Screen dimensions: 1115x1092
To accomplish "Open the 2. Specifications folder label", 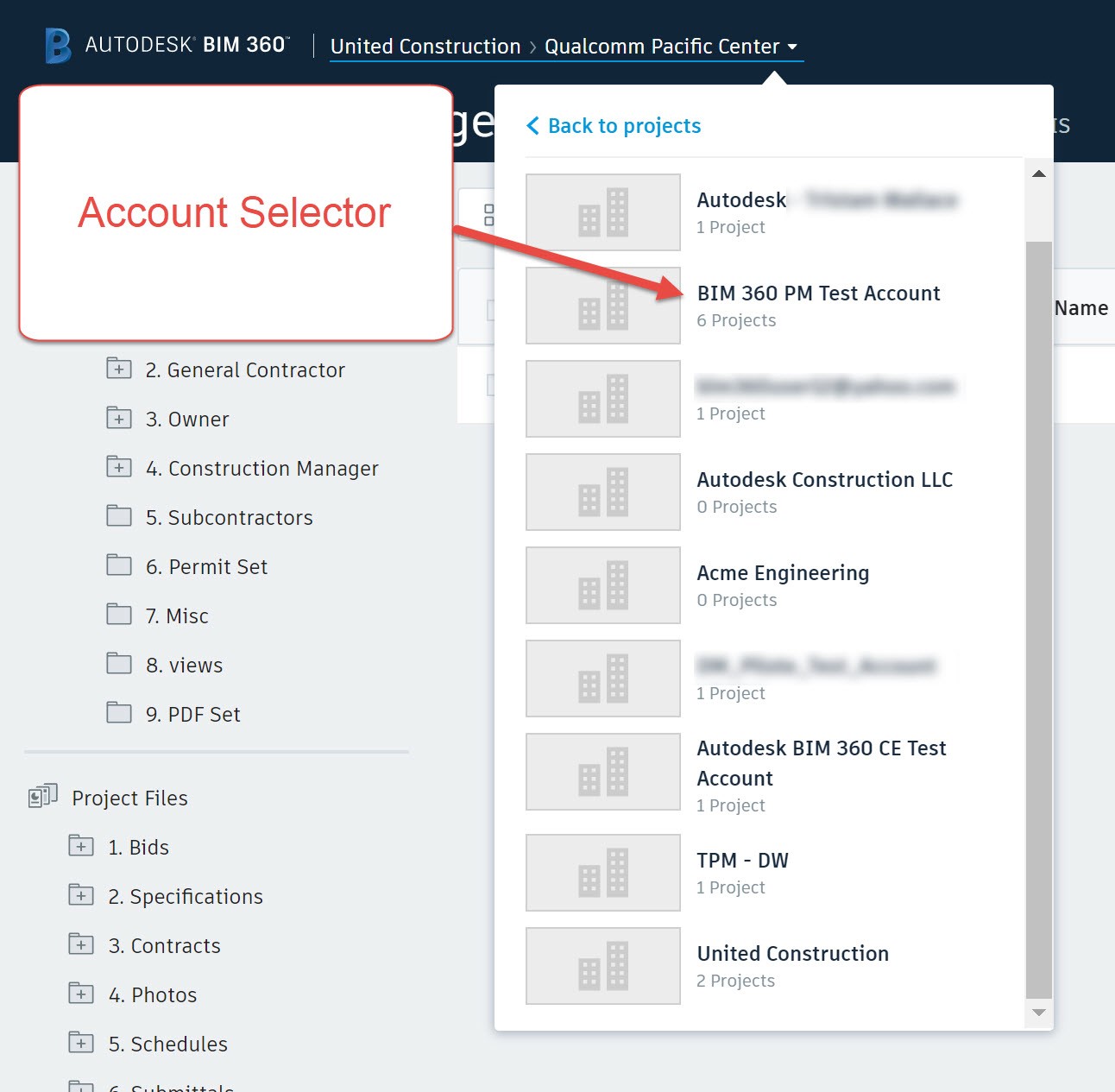I will [x=186, y=897].
